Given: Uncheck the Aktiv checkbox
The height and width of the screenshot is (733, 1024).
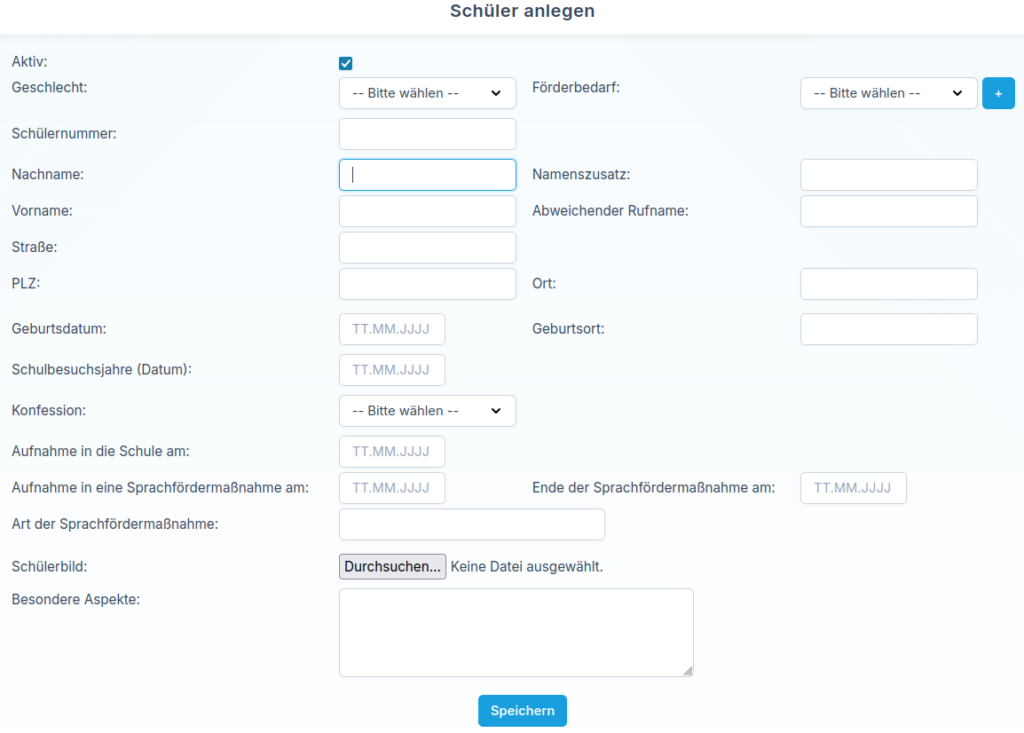Looking at the screenshot, I should pyautogui.click(x=346, y=64).
